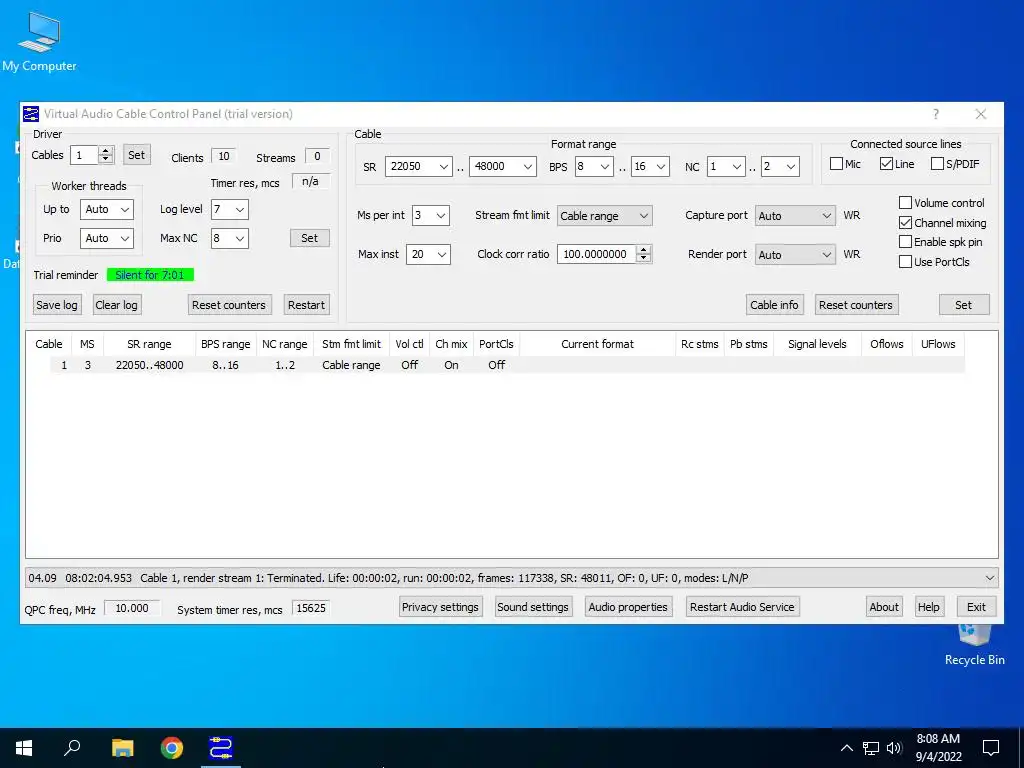Screen dimensions: 1024x768
Task: Click Save log button
Action: (x=57, y=305)
